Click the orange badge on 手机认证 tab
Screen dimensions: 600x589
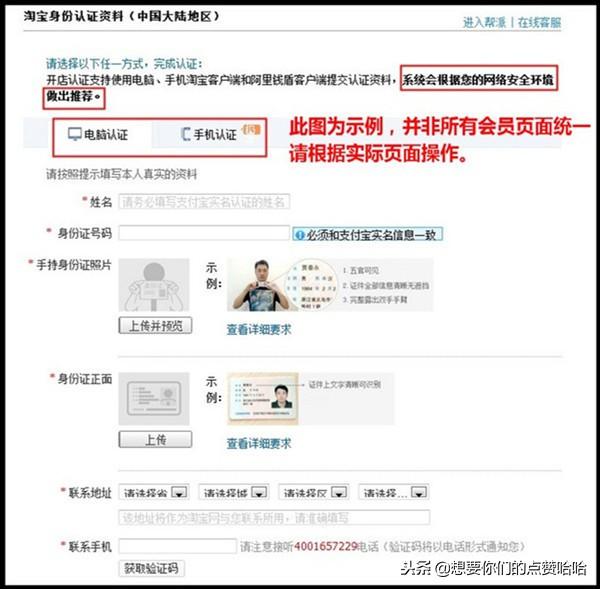point(251,129)
